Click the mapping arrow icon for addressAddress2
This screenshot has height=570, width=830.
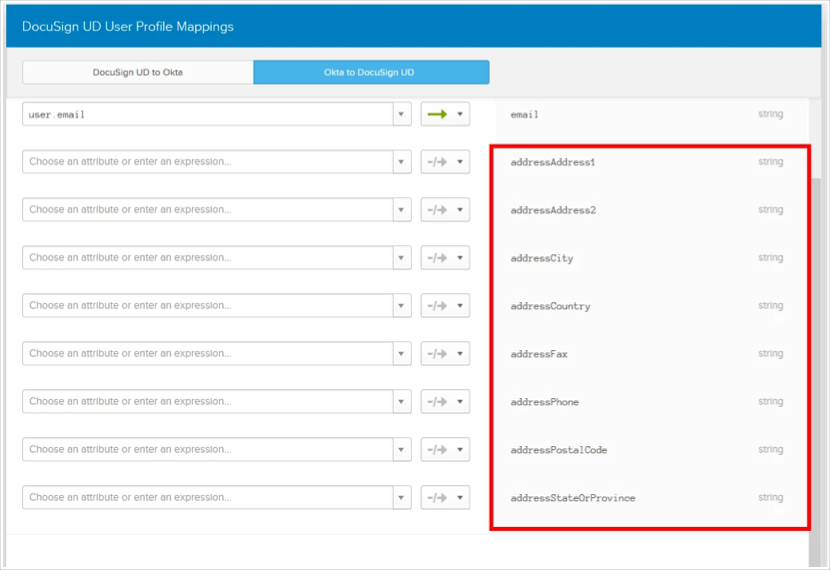coord(437,210)
